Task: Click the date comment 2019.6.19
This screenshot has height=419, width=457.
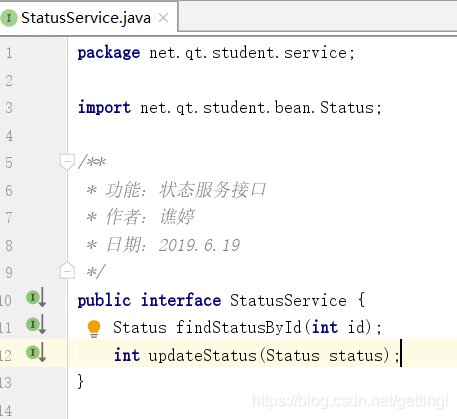Action: 199,245
